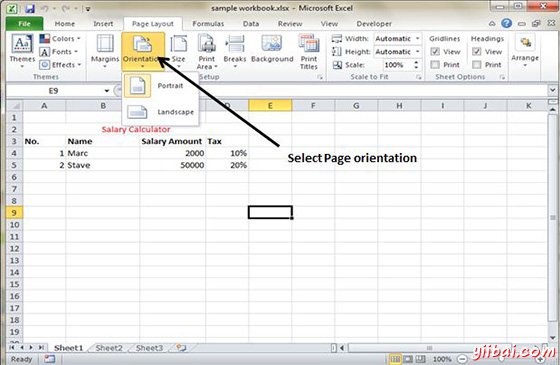Viewport: 560px width, 365px height.
Task: Open the Breaks menu
Action: 235,51
